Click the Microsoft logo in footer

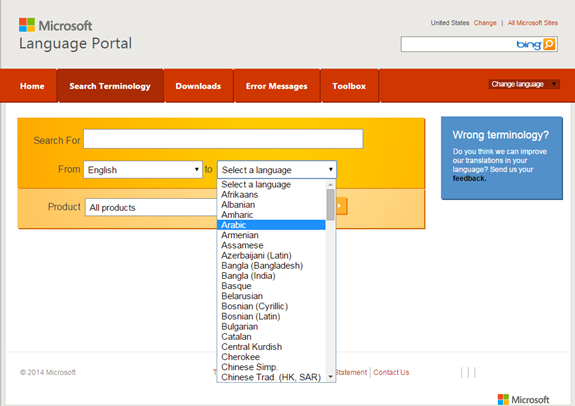coord(523,399)
